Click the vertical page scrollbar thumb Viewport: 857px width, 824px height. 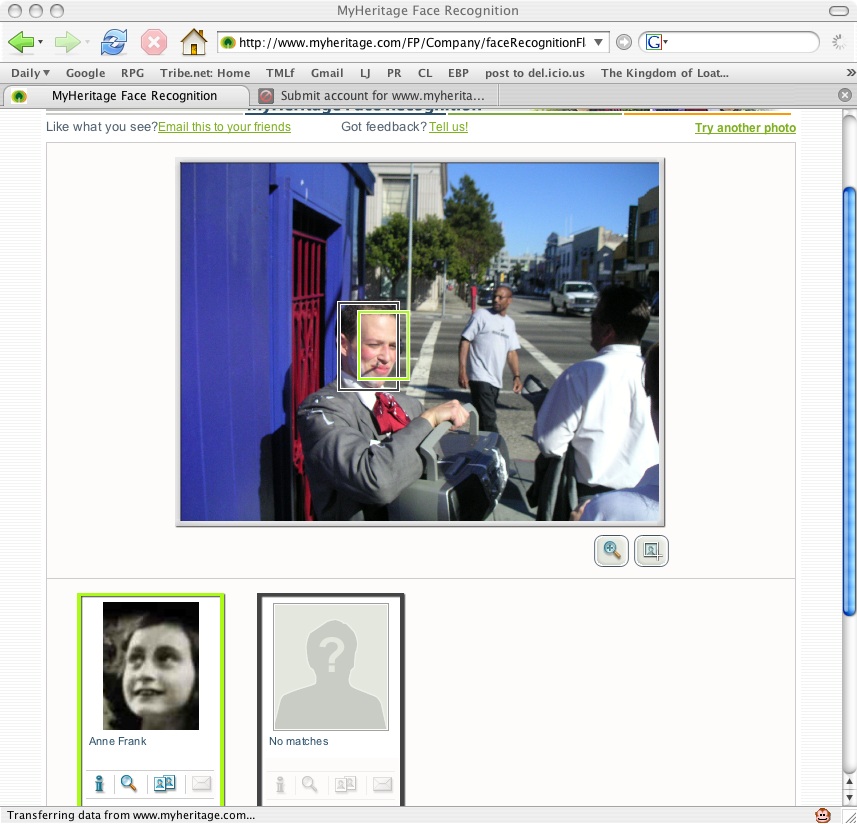[849, 400]
